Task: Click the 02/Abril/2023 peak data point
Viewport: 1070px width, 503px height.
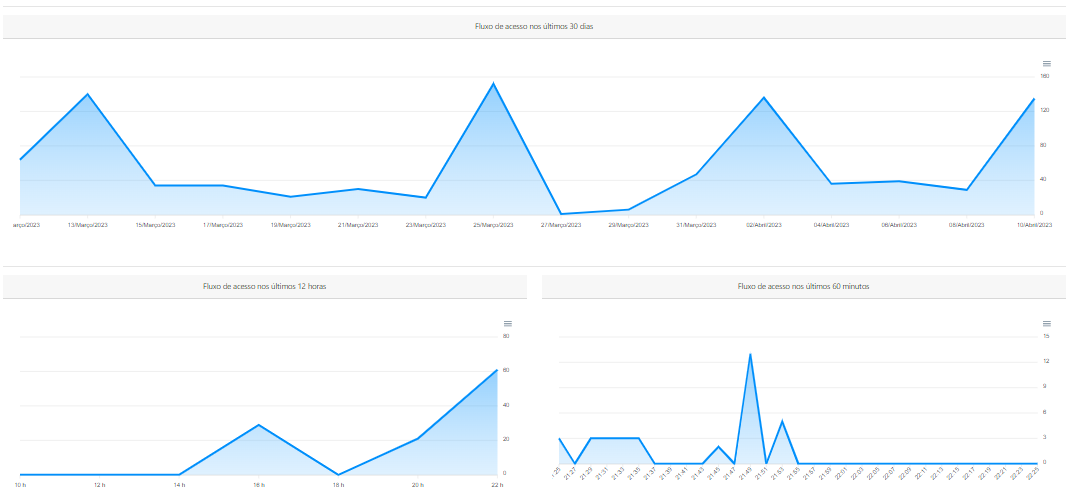Action: point(764,97)
